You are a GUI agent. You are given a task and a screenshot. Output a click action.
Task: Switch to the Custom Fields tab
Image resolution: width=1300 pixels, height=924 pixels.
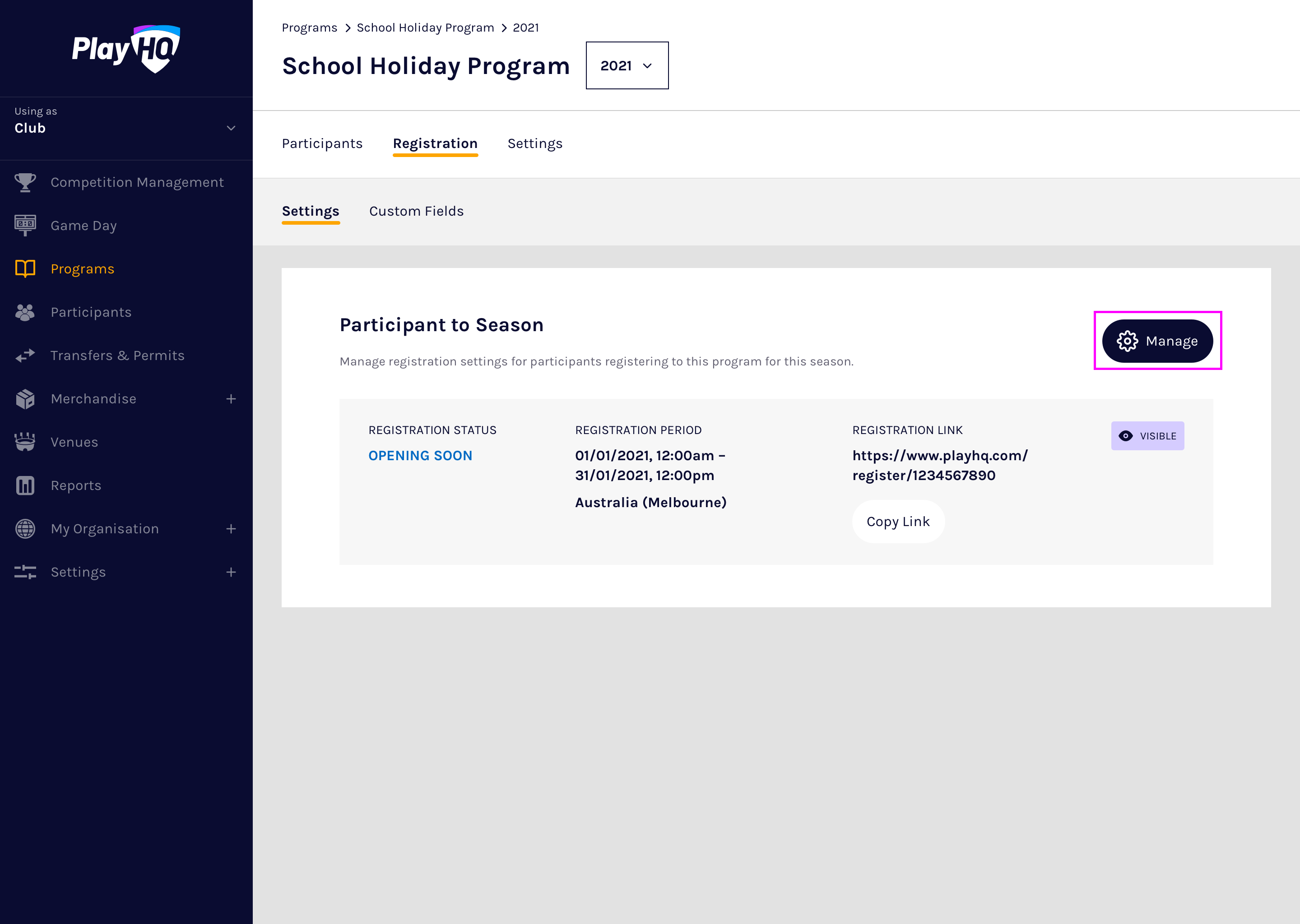(416, 211)
